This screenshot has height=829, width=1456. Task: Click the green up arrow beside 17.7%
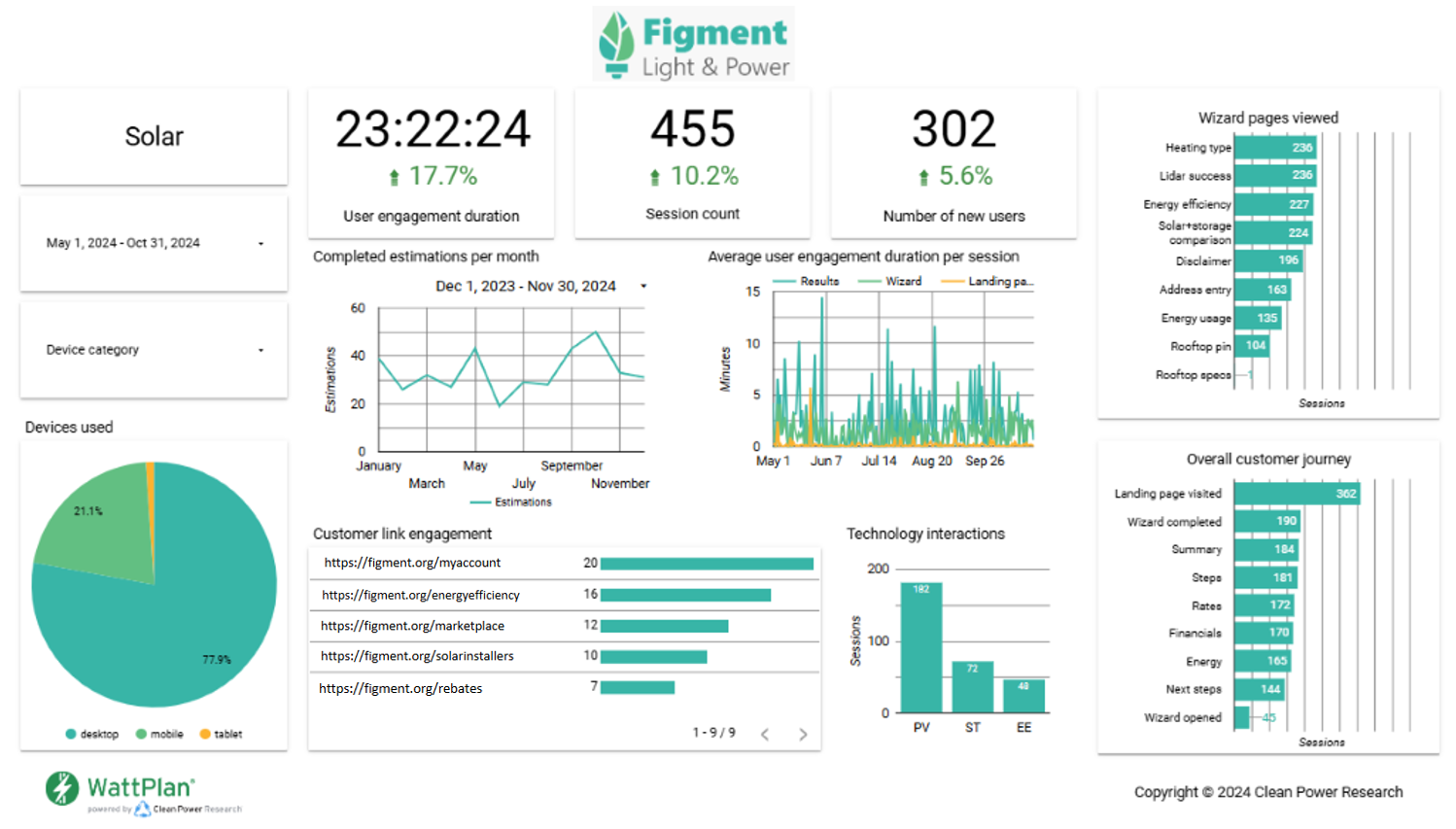point(394,177)
